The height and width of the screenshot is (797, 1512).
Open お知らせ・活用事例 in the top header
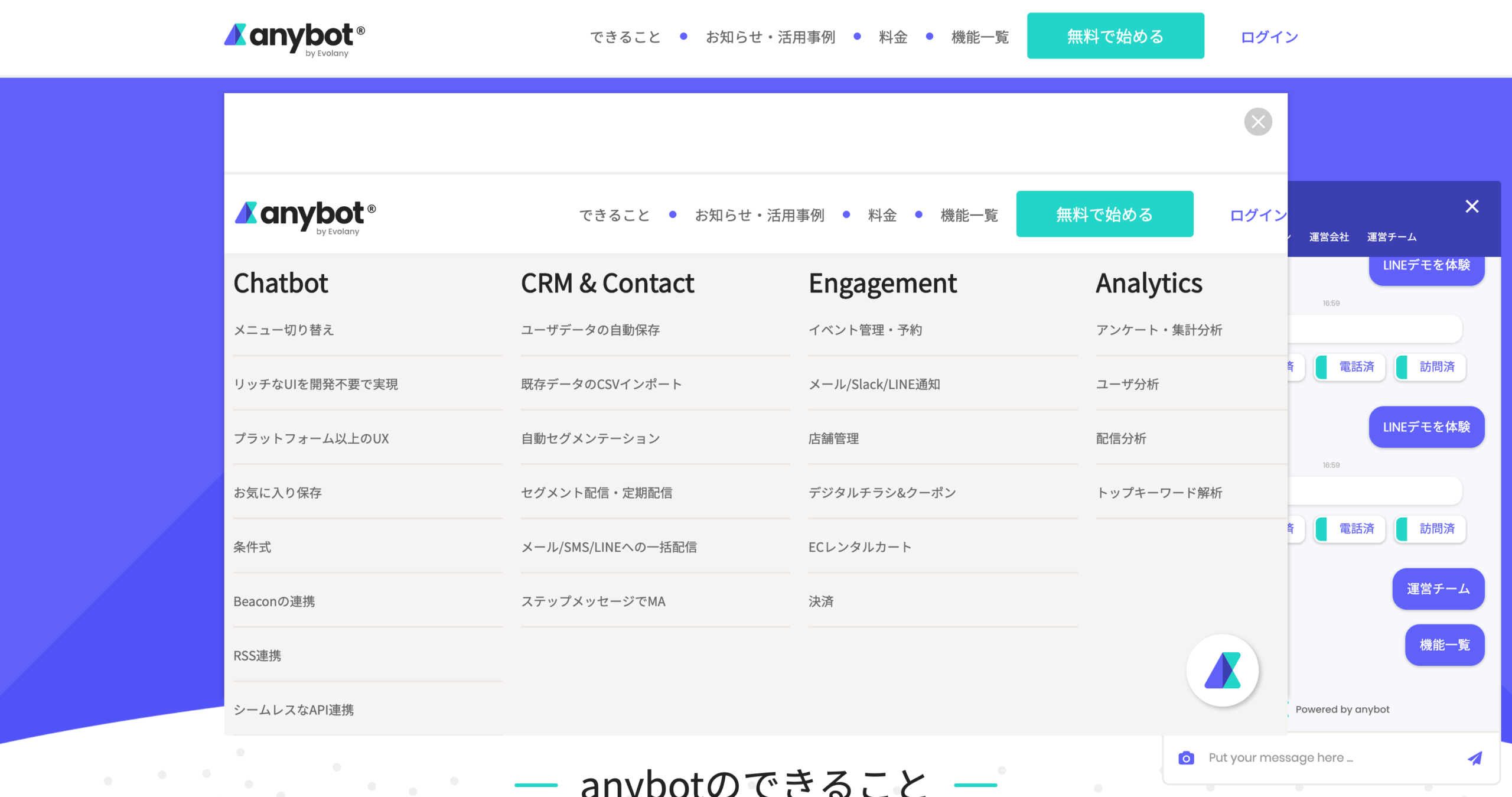(770, 37)
